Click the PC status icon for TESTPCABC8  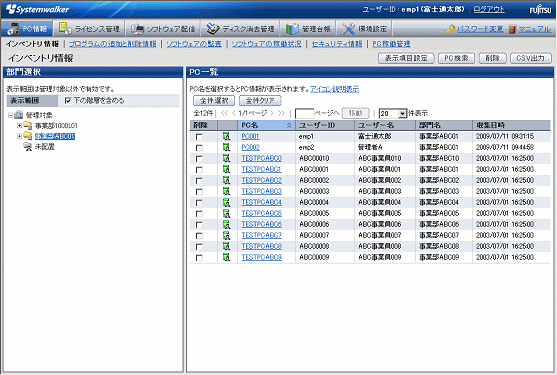click(226, 246)
